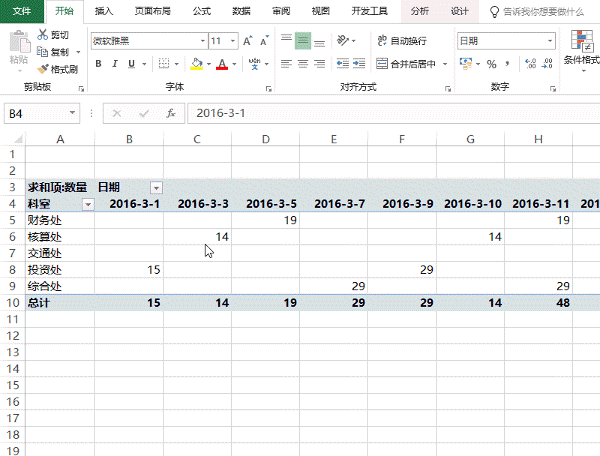Image resolution: width=600 pixels, height=456 pixels.
Task: Switch to Data (数据) tab
Action: pyautogui.click(x=241, y=11)
